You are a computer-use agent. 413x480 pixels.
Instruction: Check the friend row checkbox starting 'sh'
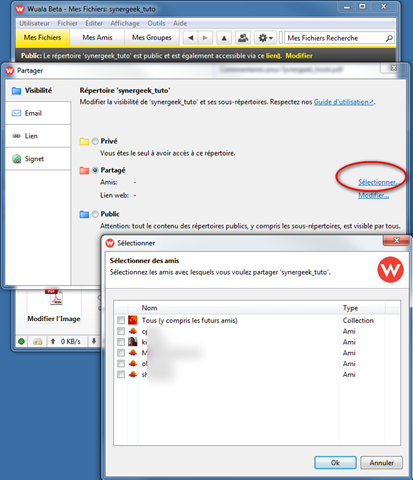[x=121, y=374]
